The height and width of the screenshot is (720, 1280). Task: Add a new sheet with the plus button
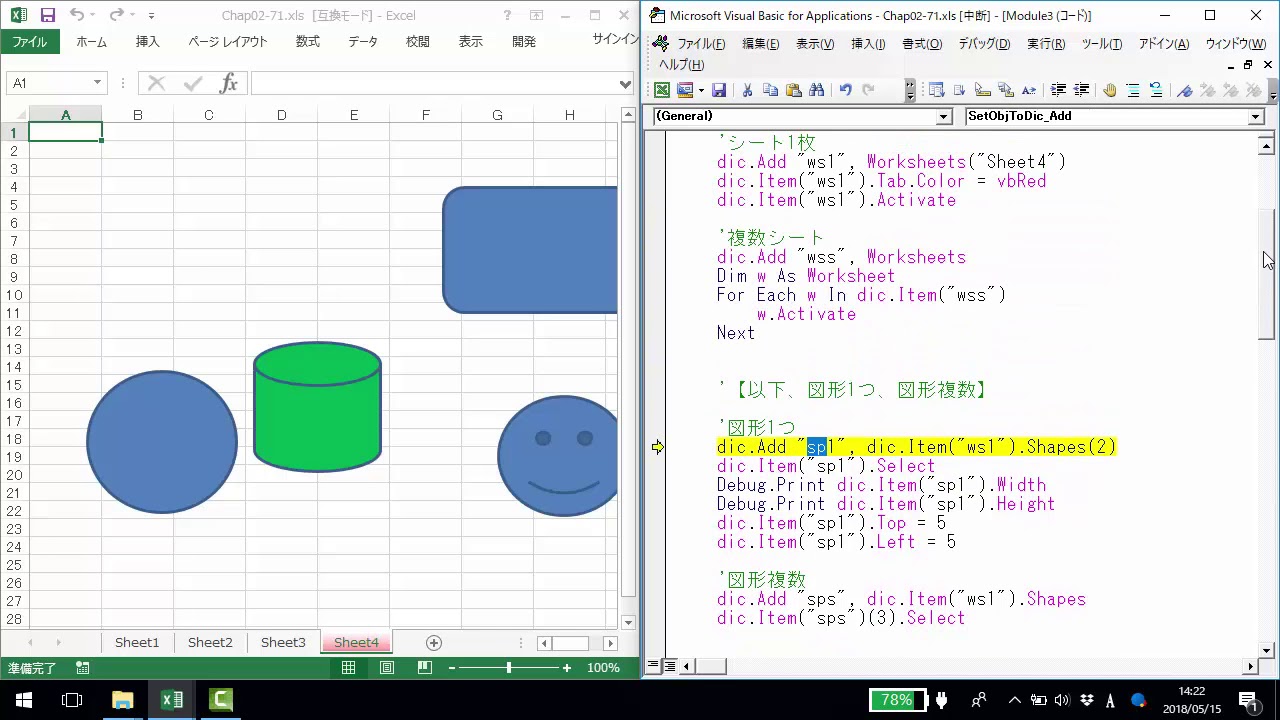(433, 643)
